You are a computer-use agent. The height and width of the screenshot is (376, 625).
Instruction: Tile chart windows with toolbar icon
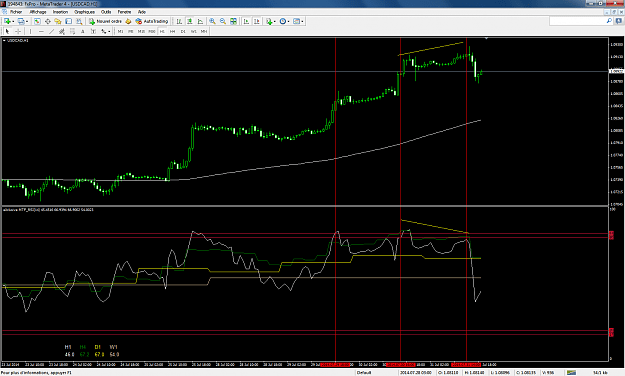tap(234, 21)
